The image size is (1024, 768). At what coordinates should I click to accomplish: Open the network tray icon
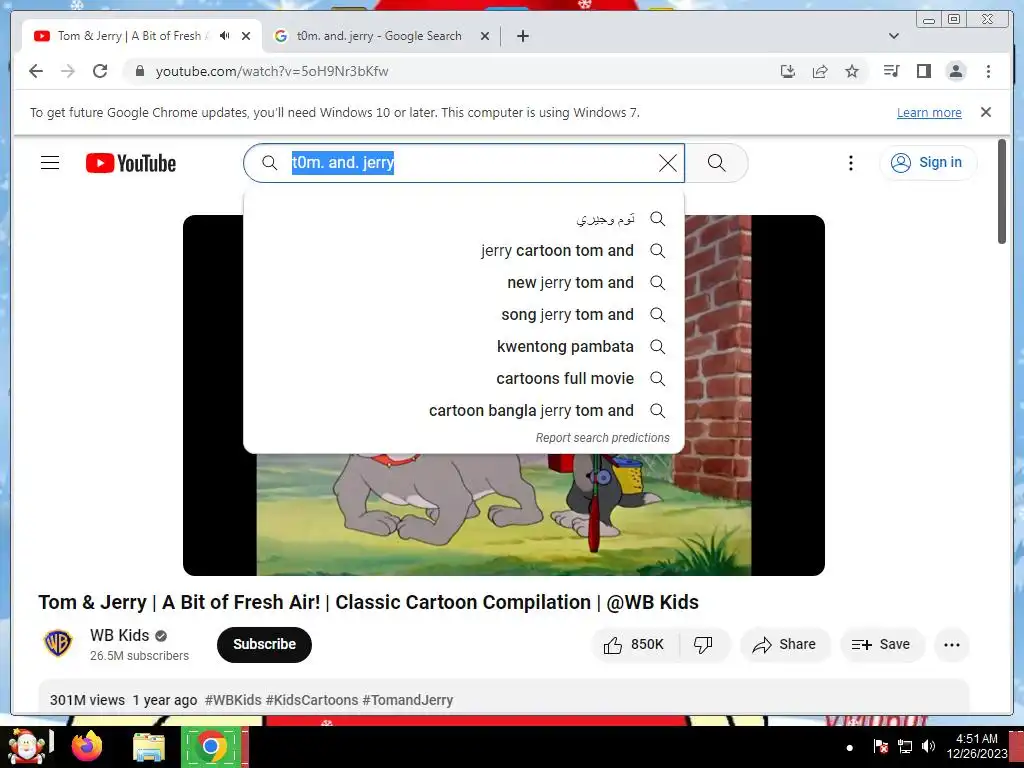tap(904, 746)
